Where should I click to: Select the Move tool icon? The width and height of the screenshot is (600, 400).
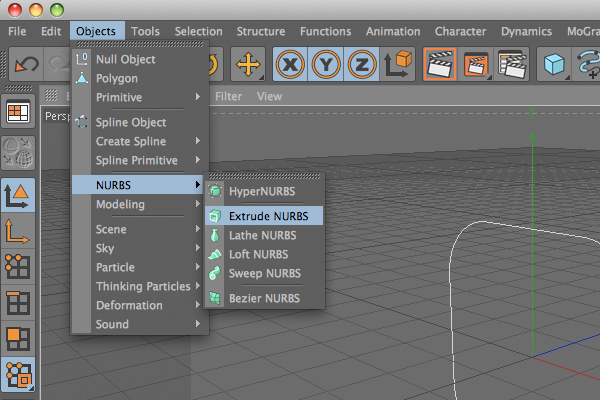click(248, 64)
